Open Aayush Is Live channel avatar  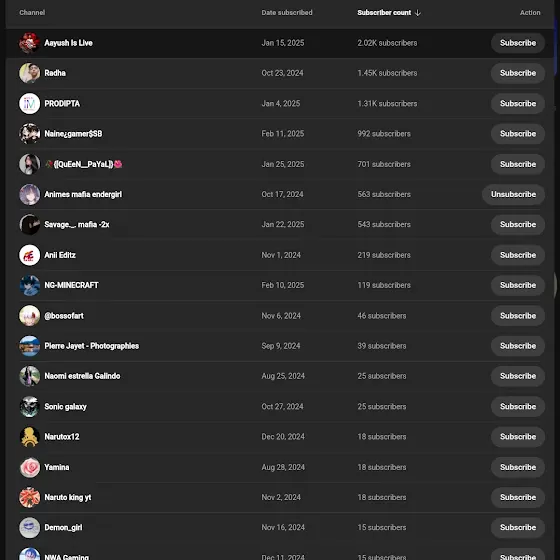pos(29,43)
